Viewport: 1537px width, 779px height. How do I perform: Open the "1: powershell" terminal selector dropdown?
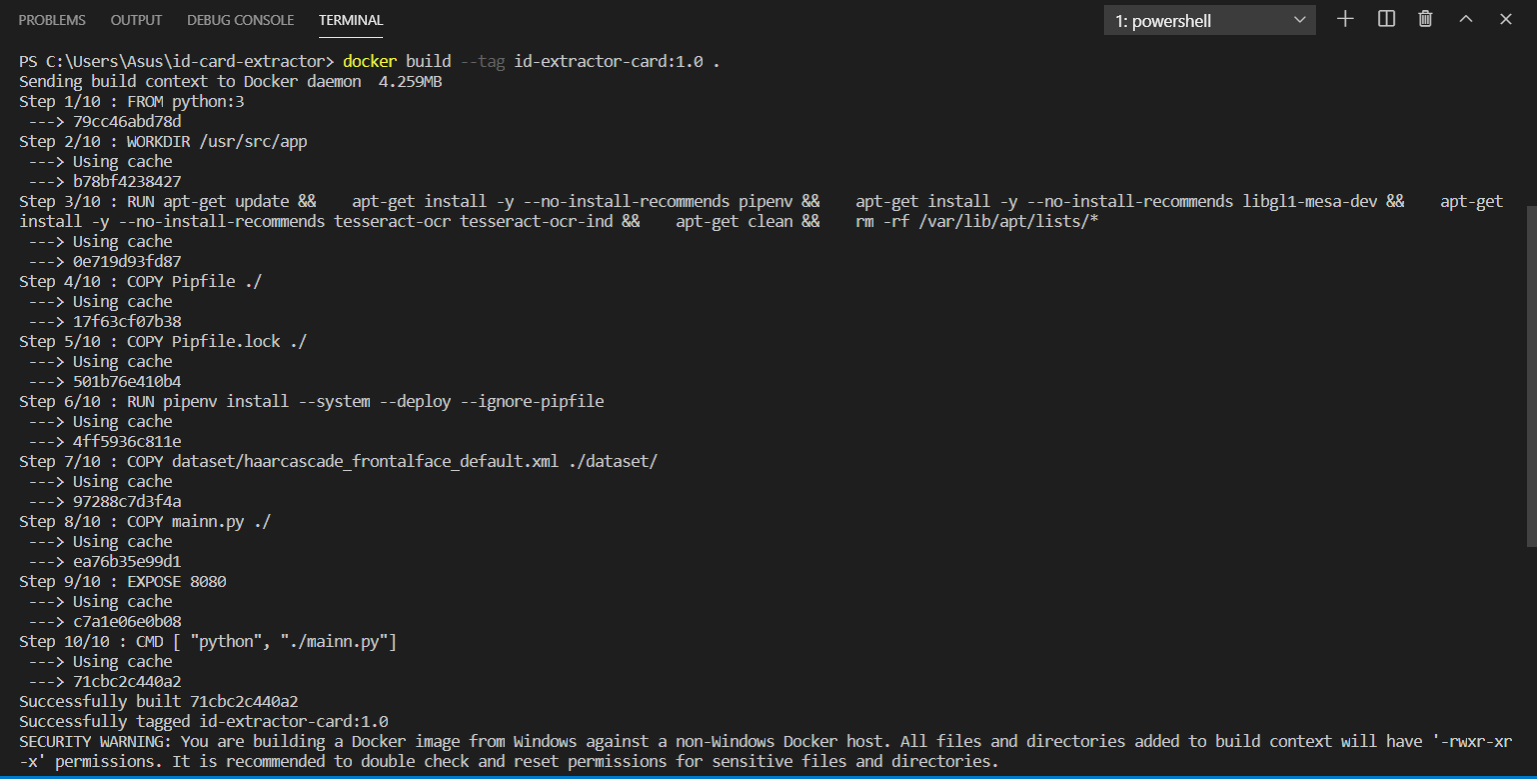coord(1208,19)
